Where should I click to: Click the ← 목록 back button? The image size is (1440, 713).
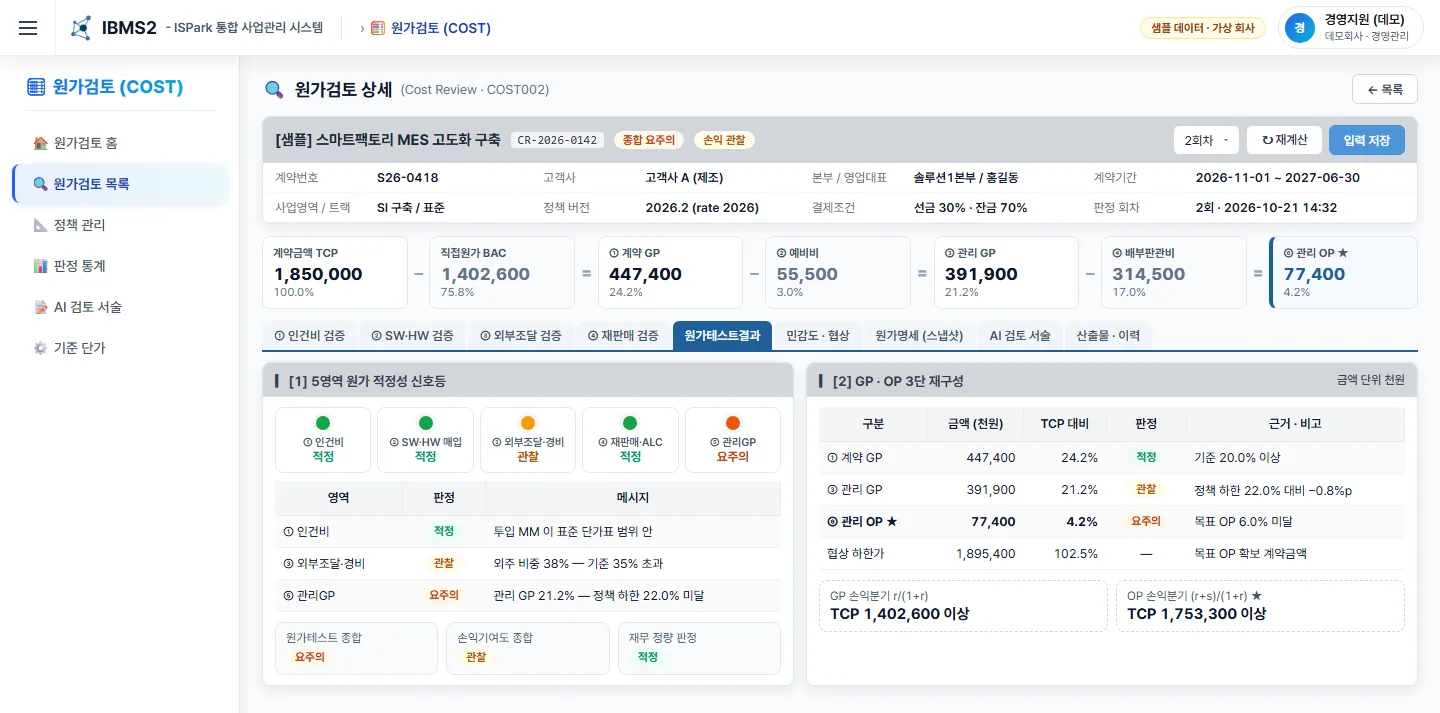[1385, 89]
